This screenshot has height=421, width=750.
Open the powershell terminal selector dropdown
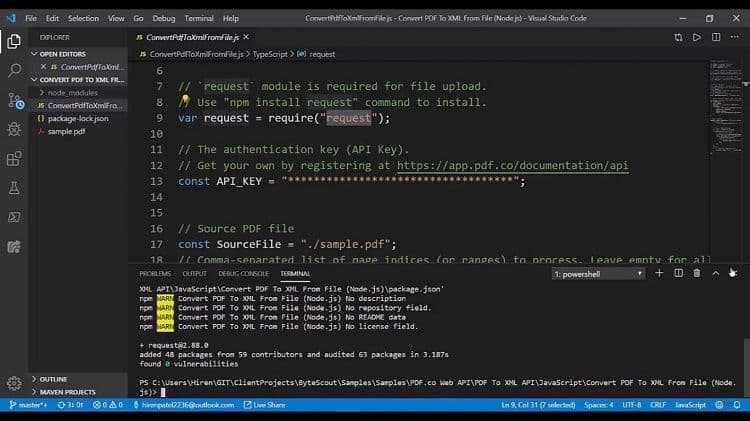(x=598, y=273)
